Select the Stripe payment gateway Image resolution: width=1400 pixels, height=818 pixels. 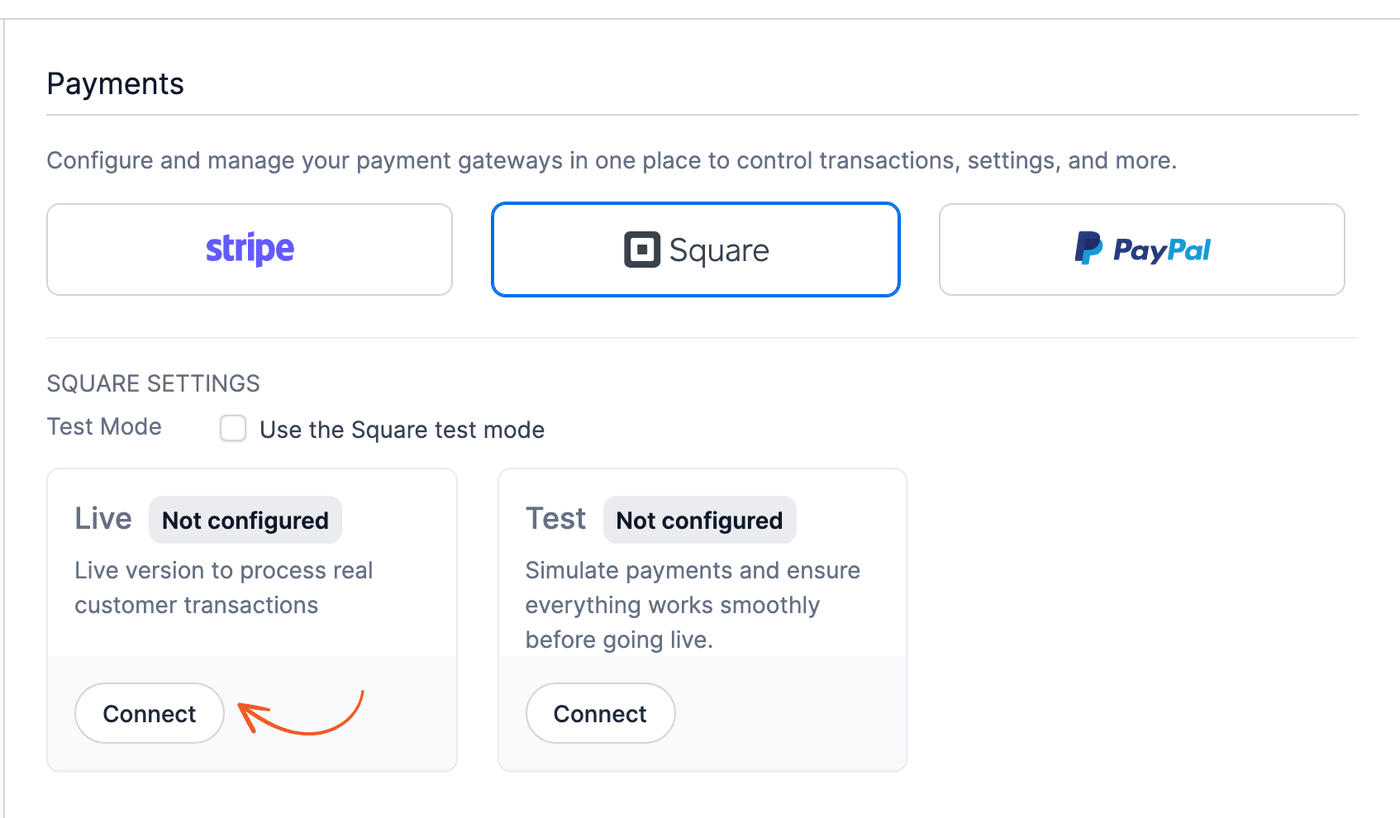point(249,250)
